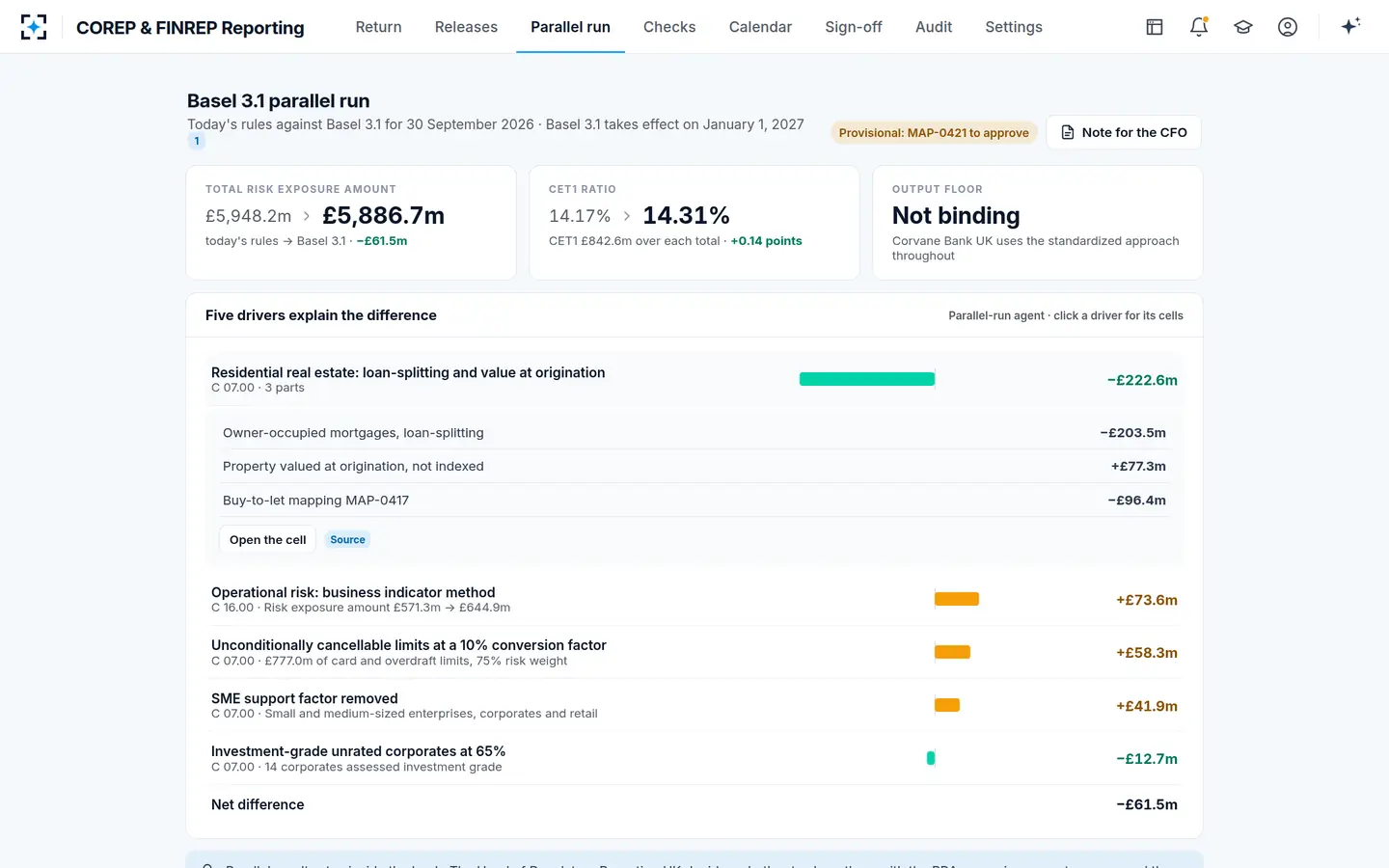The height and width of the screenshot is (868, 1389).
Task: Click the orange SME support factor bar
Action: (x=947, y=705)
